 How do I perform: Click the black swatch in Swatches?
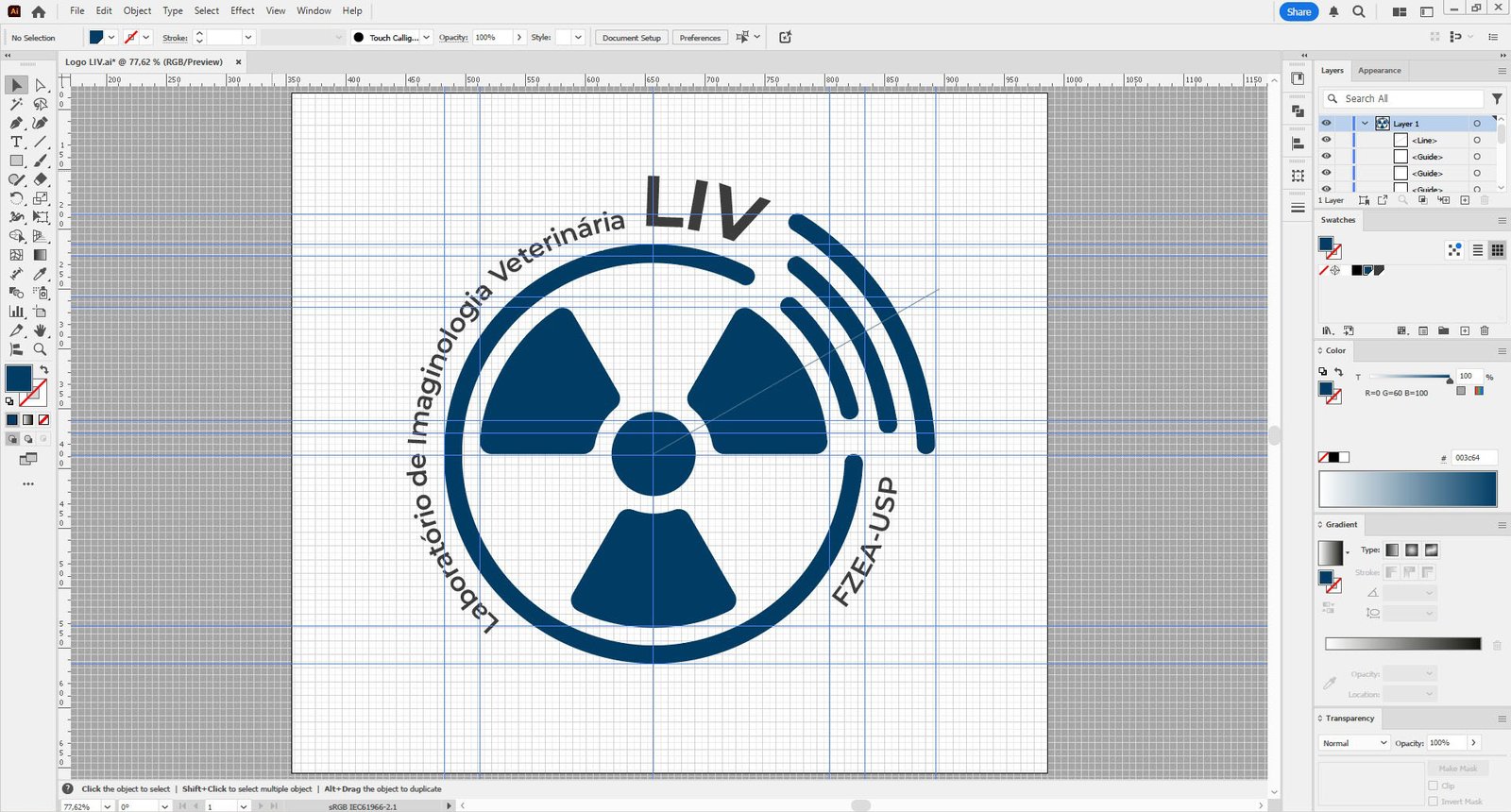coord(1356,271)
